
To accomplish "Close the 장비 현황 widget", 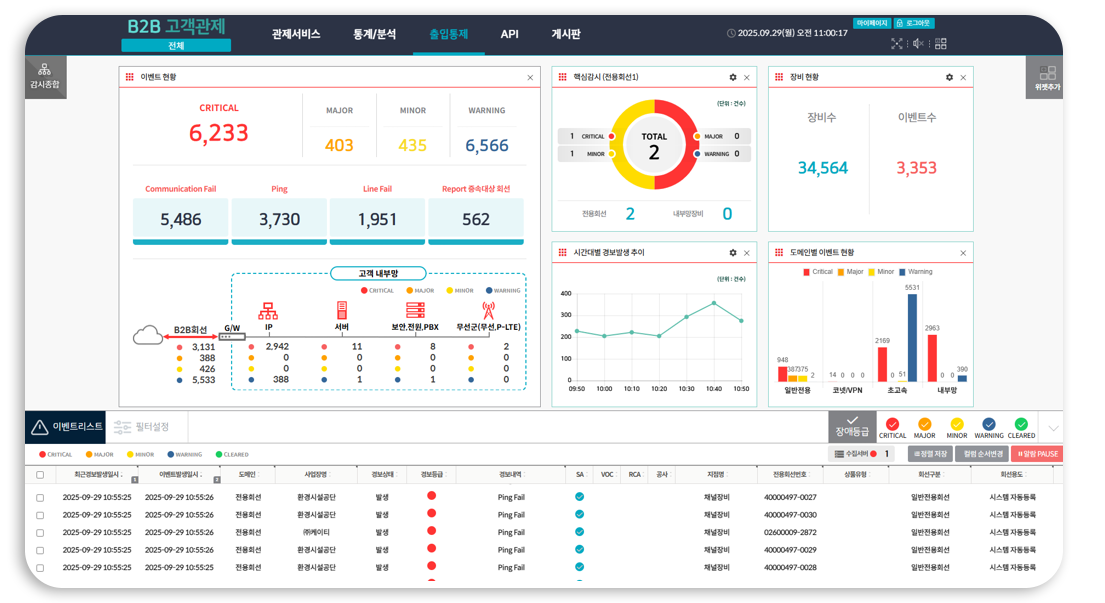I will coord(963,77).
